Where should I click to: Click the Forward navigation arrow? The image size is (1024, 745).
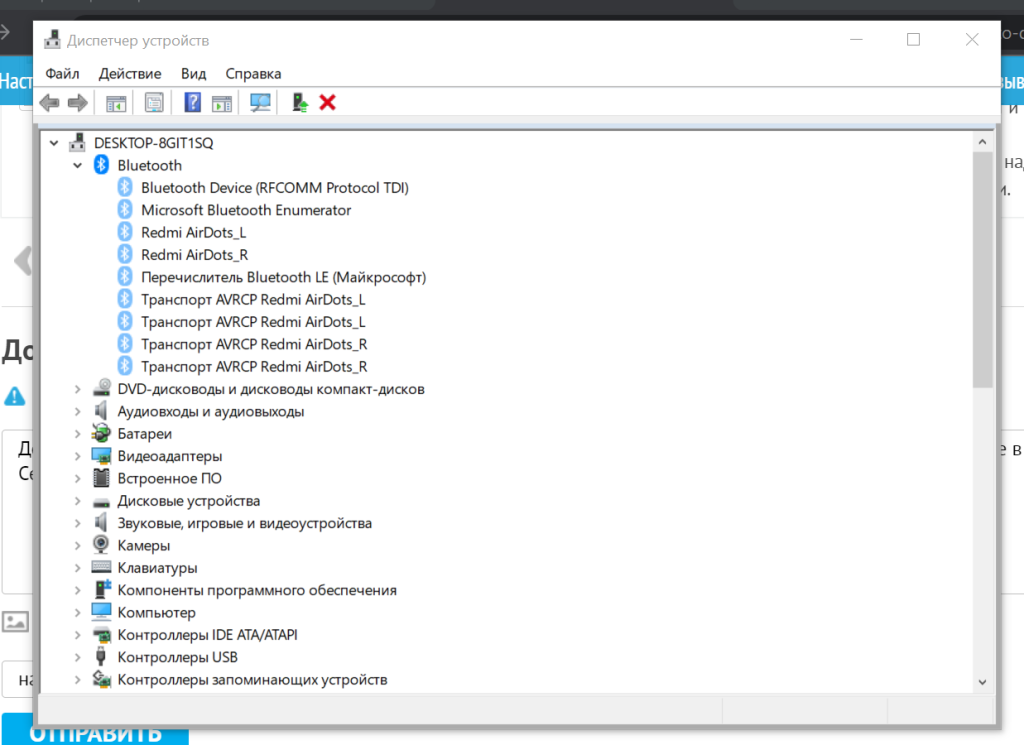(77, 102)
